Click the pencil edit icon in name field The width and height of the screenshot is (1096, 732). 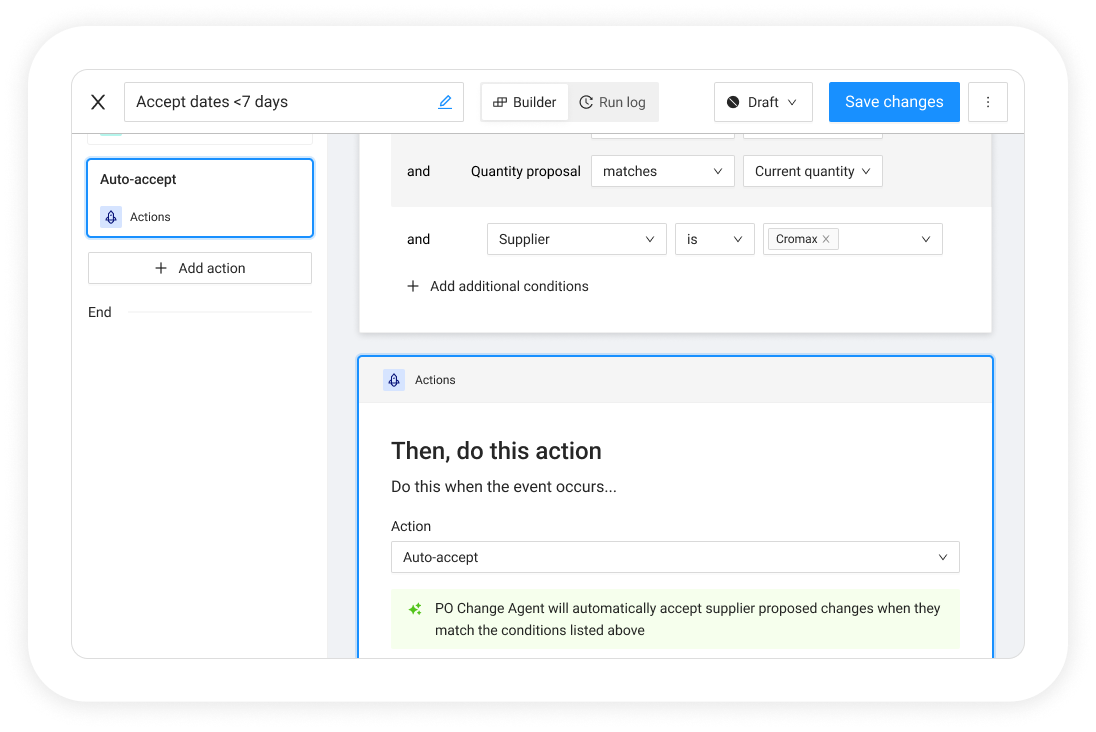[445, 102]
